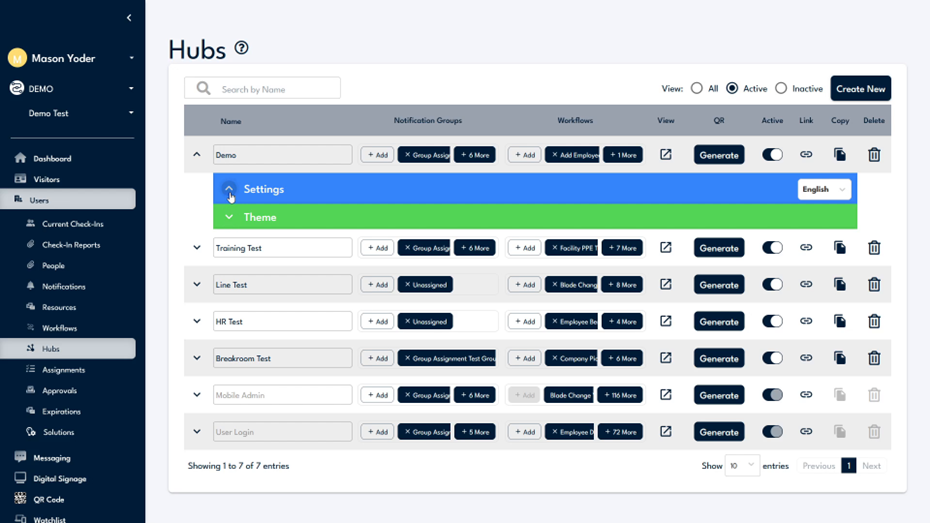This screenshot has width=930, height=523.
Task: Collapse the left sidebar with arrow icon
Action: pyautogui.click(x=129, y=18)
